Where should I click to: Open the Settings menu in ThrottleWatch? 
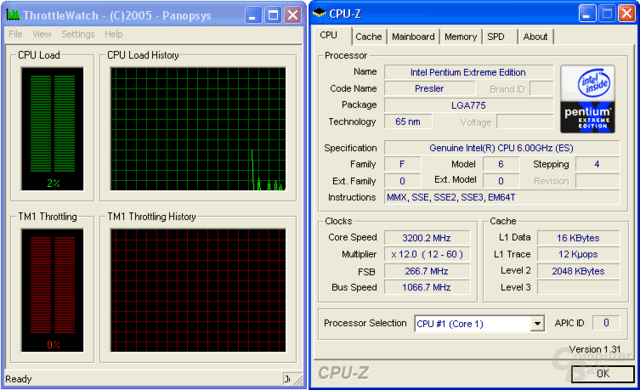pos(78,34)
